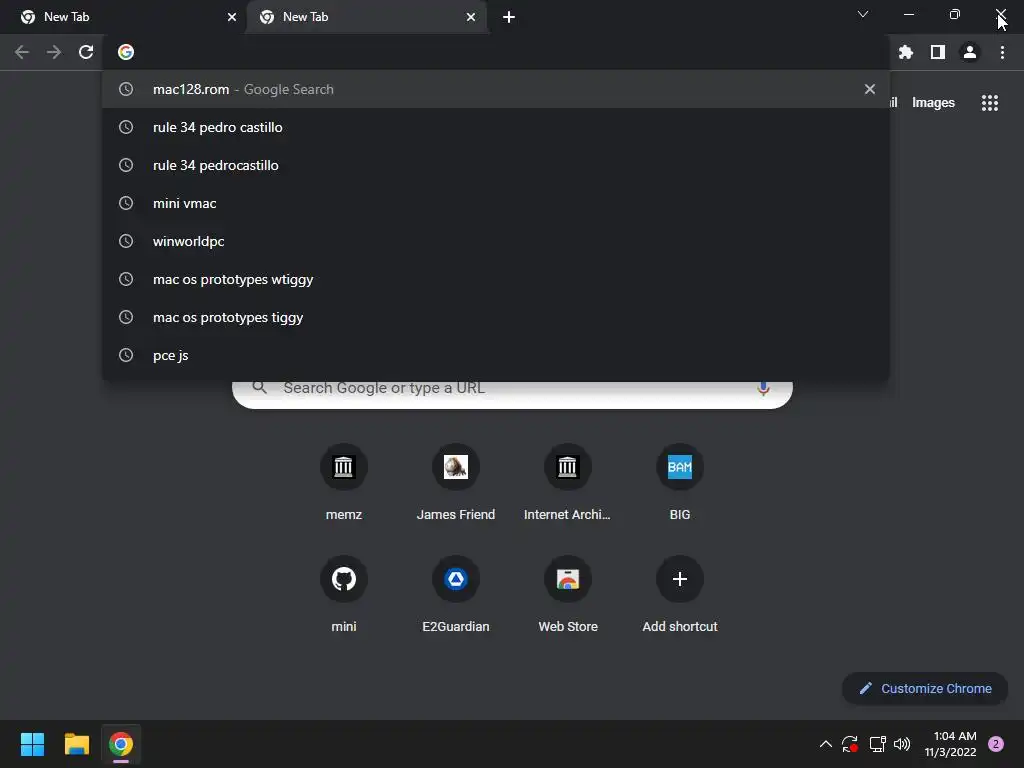The width and height of the screenshot is (1024, 768).
Task: Click the forward navigation arrow
Action: click(x=54, y=52)
